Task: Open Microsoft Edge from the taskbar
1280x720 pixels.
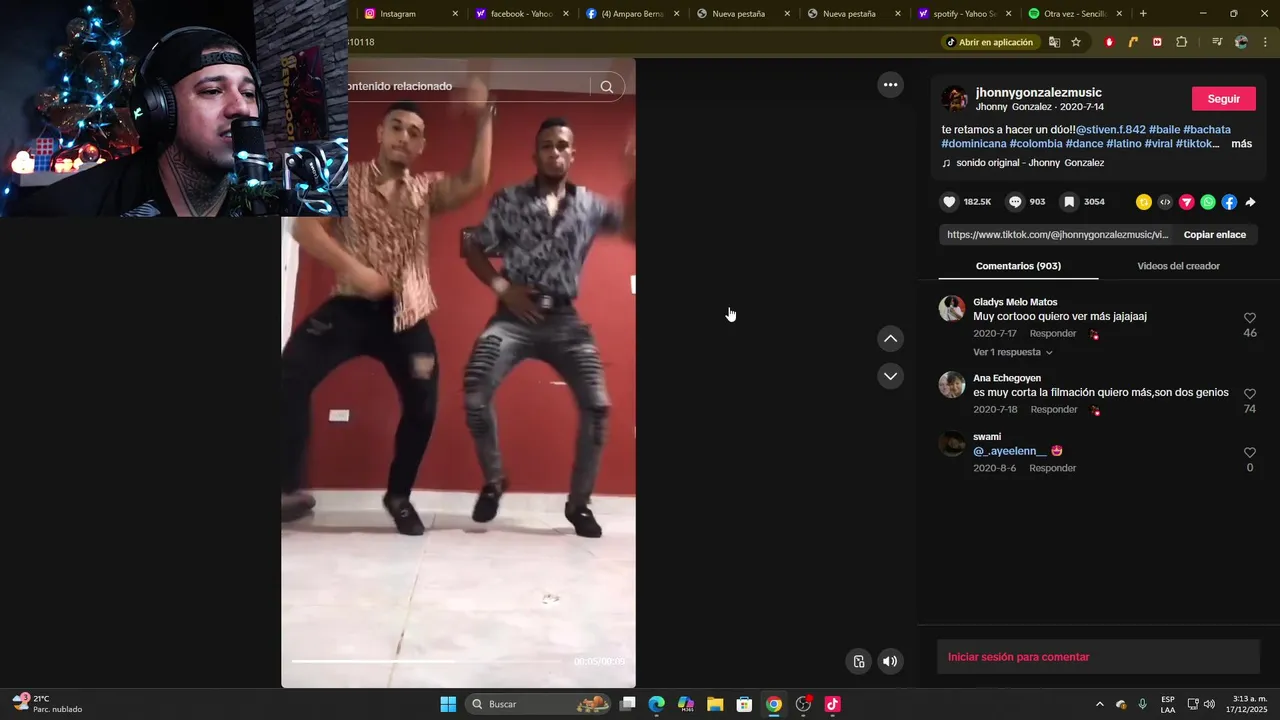Action: pyautogui.click(x=656, y=704)
